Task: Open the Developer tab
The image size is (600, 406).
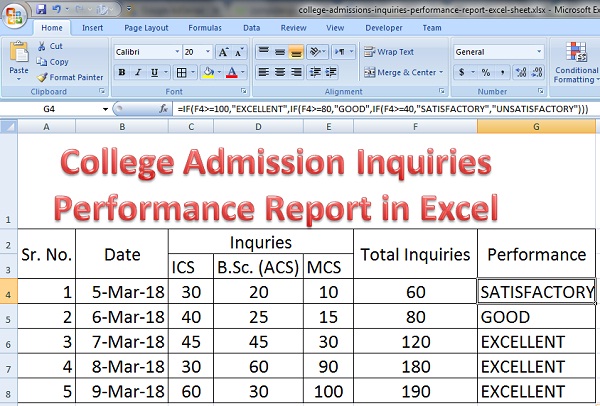Action: pos(384,28)
